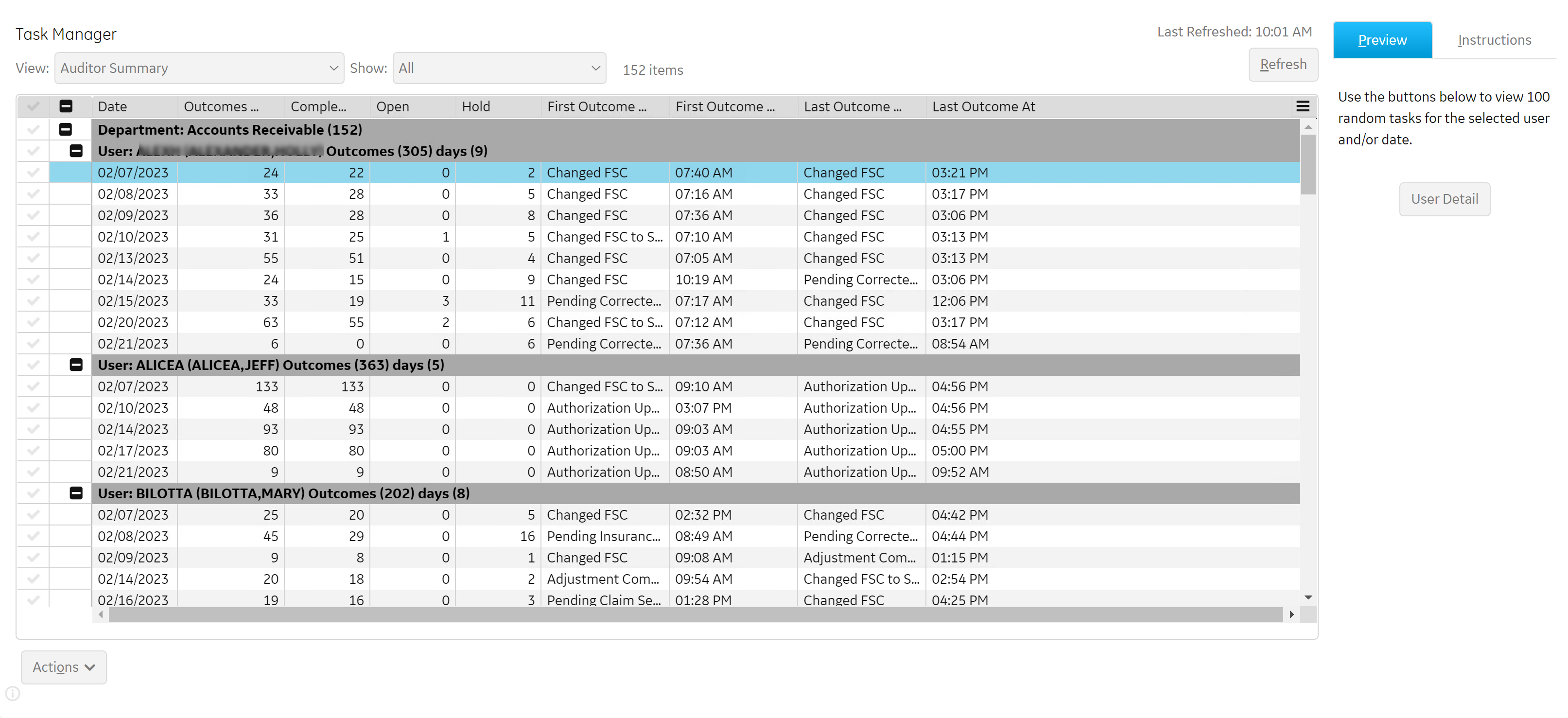Click the header select-all checkmark
The height and width of the screenshot is (718, 1568).
[x=33, y=106]
